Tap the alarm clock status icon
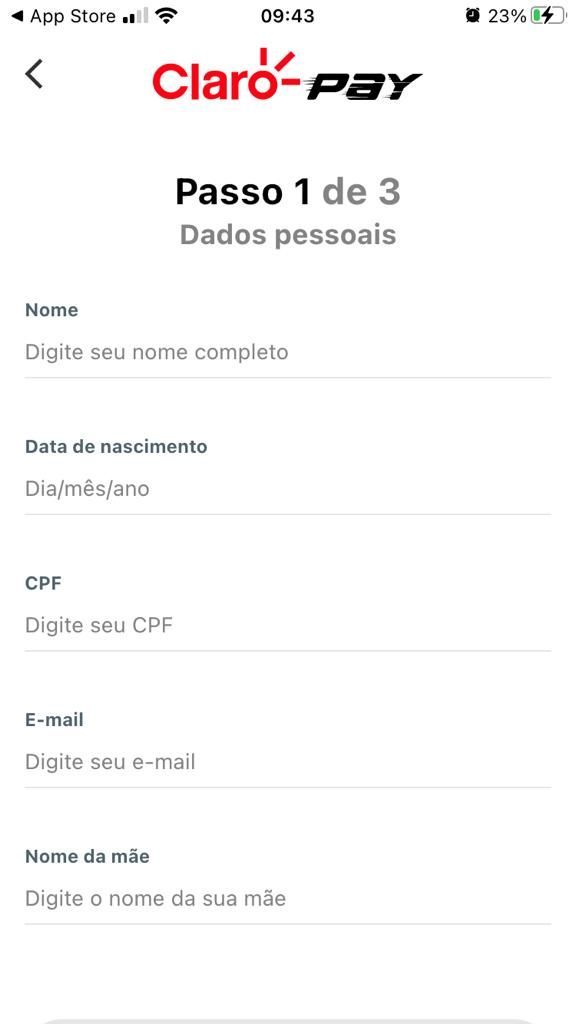 [473, 16]
